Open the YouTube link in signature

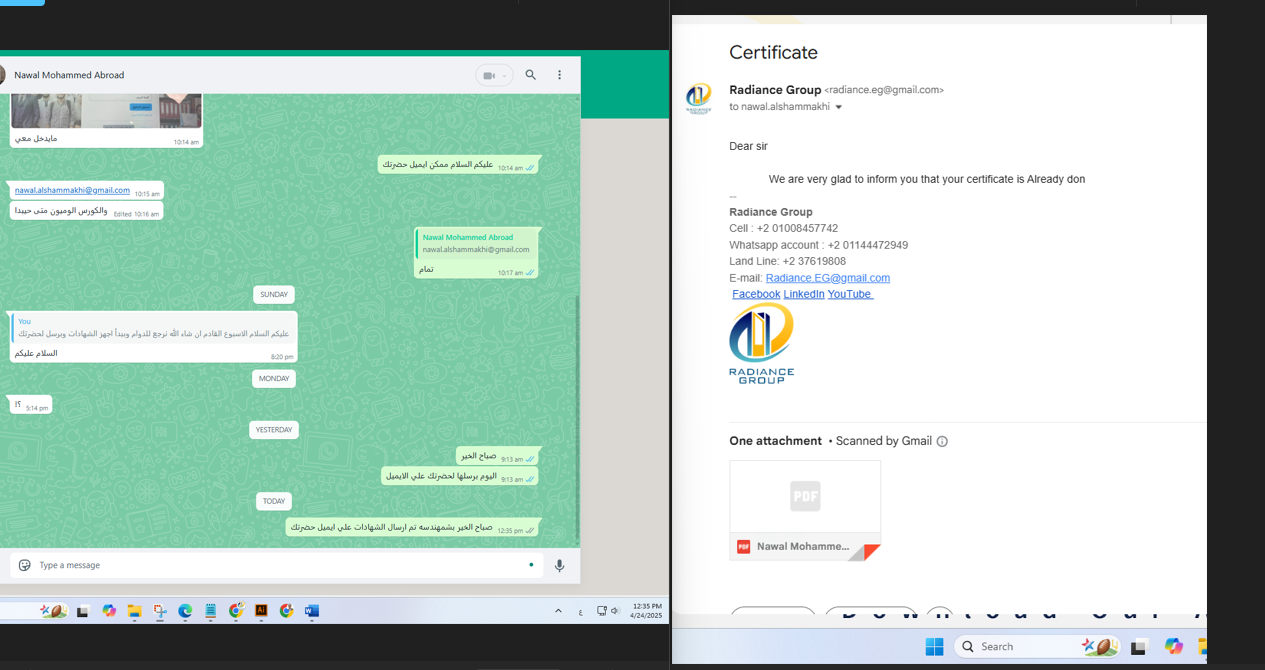(850, 294)
